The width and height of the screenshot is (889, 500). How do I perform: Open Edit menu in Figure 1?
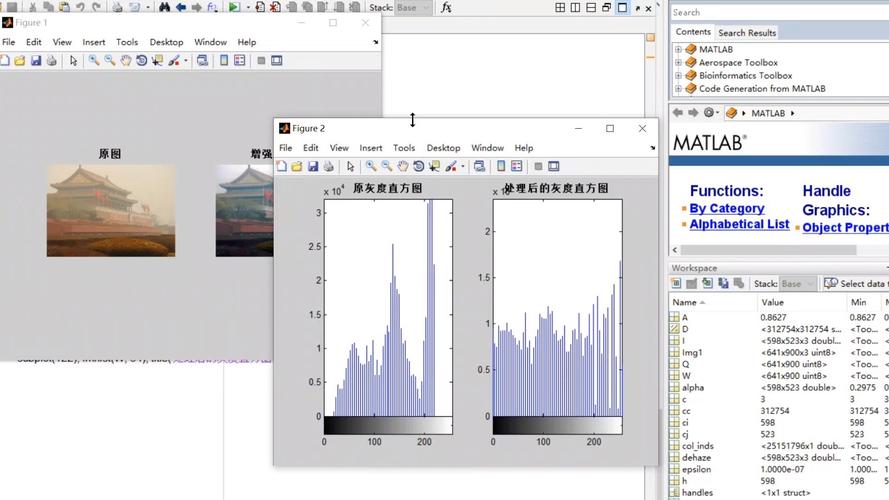click(x=33, y=42)
